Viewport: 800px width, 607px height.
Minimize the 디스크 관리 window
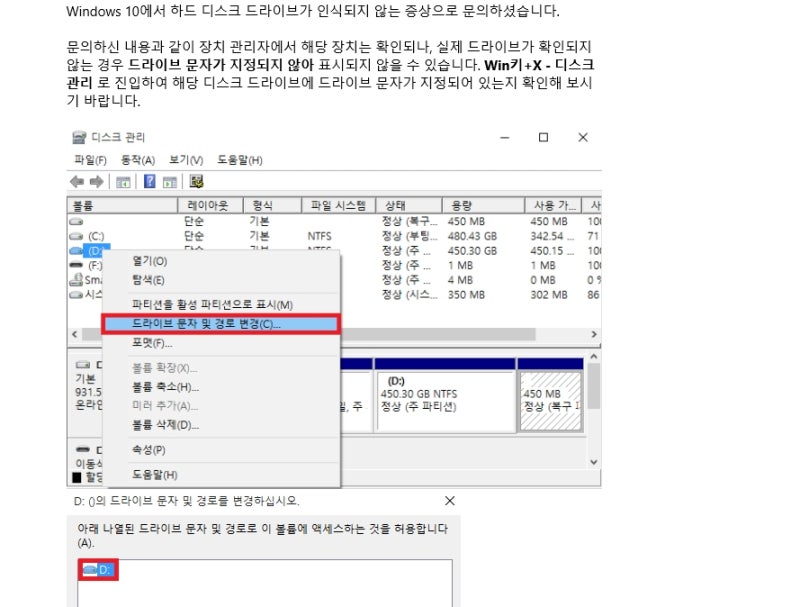coord(505,137)
